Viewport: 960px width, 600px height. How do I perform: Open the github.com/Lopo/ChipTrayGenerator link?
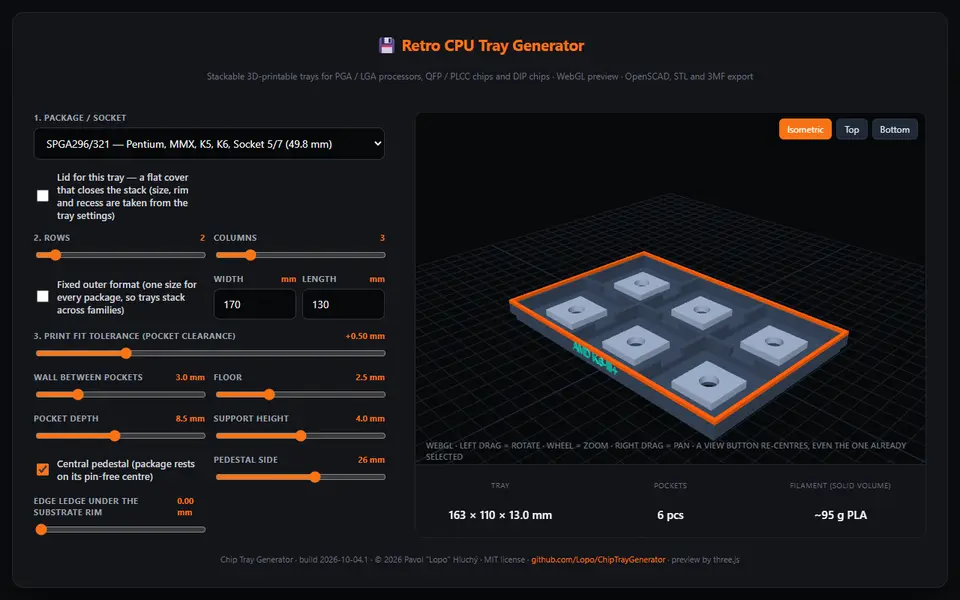click(x=598, y=560)
